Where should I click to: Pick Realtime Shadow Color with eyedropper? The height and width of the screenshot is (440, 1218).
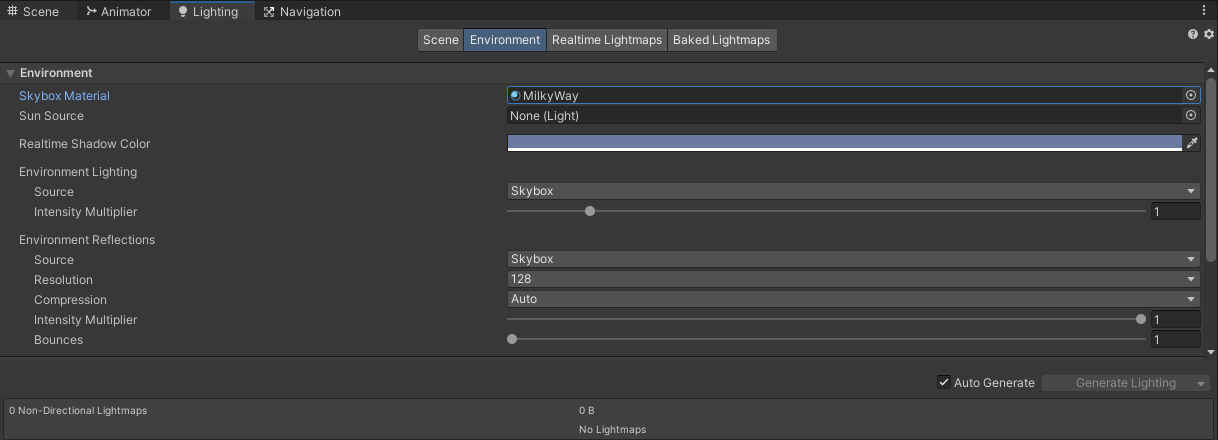point(1192,144)
